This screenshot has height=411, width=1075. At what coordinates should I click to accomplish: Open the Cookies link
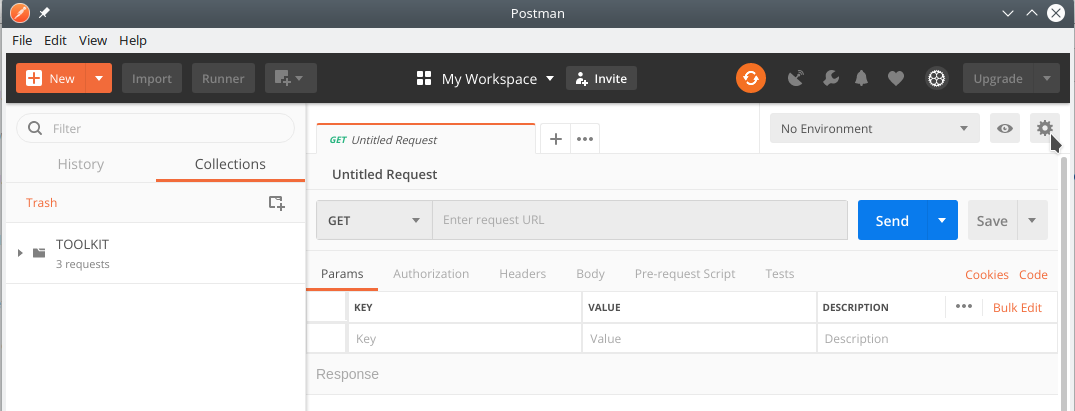(987, 274)
